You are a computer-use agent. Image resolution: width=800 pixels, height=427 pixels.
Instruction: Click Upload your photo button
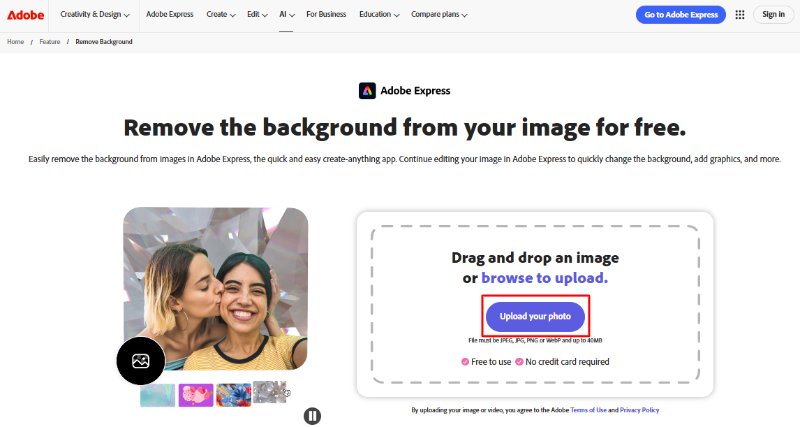535,316
